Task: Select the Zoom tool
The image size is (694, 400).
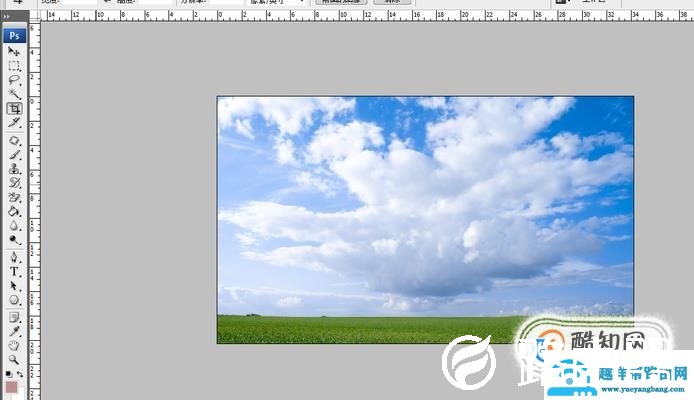Action: click(x=14, y=359)
